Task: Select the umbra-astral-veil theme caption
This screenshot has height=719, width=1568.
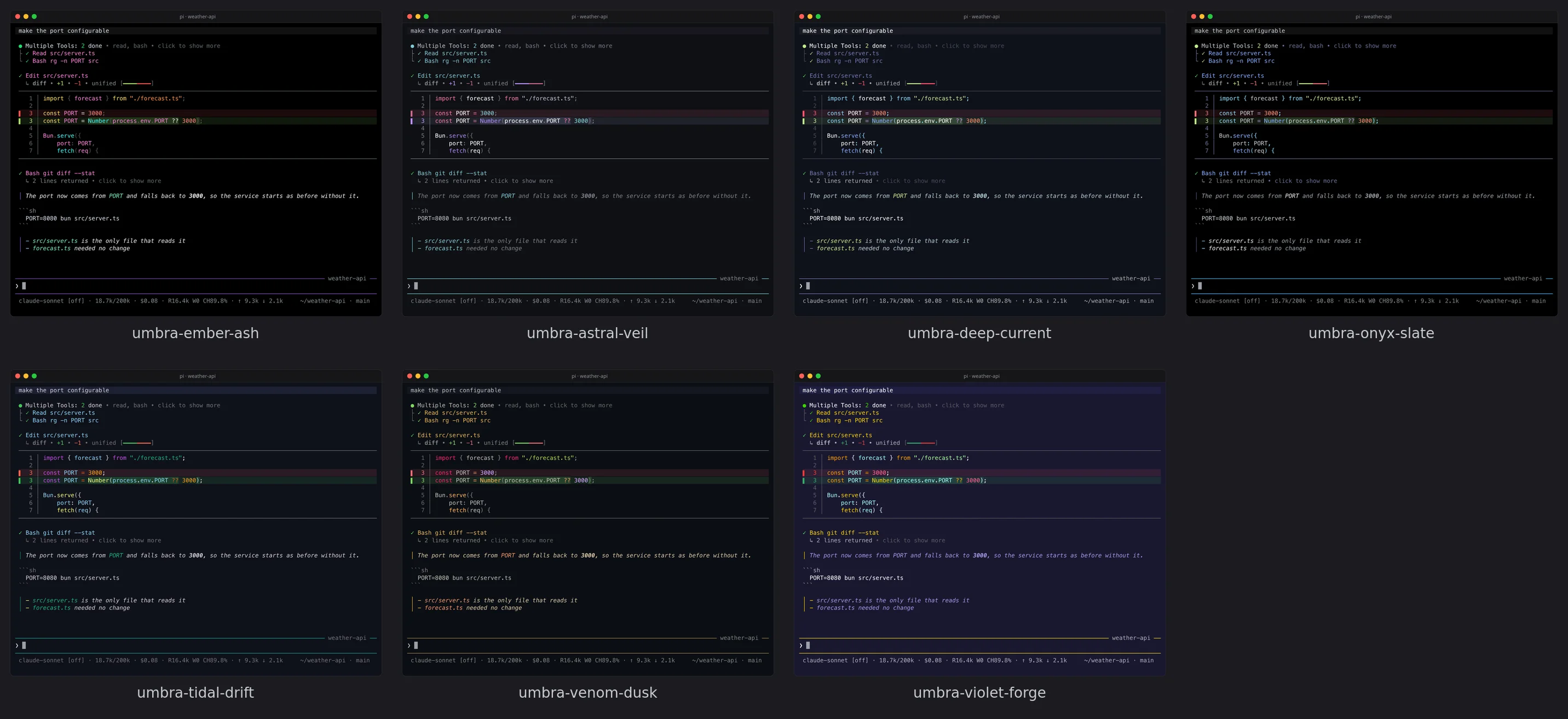Action: click(587, 333)
